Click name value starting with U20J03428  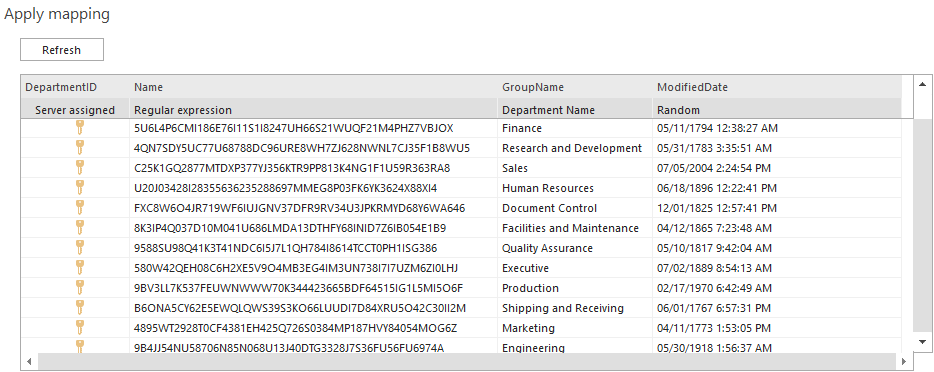(x=285, y=188)
